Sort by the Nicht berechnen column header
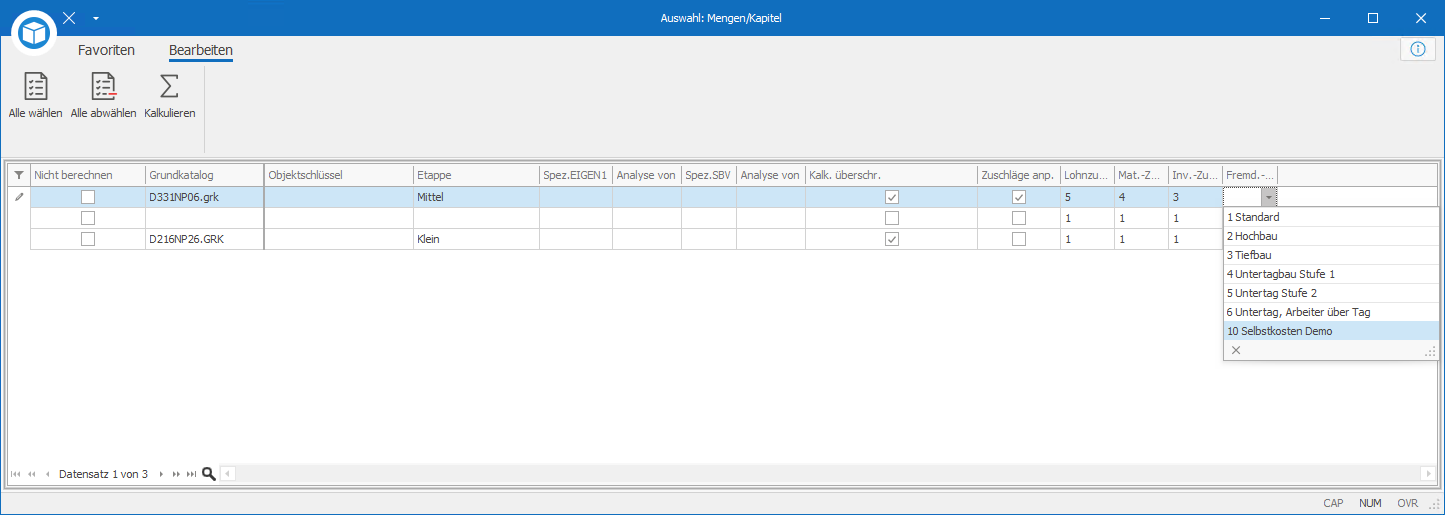The image size is (1445, 515). point(88,175)
